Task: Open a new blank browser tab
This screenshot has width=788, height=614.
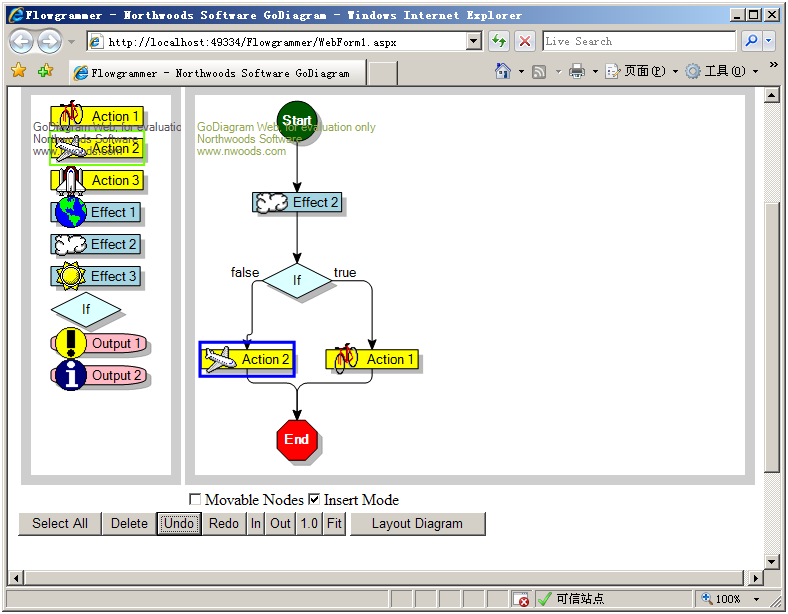Action: pos(383,73)
